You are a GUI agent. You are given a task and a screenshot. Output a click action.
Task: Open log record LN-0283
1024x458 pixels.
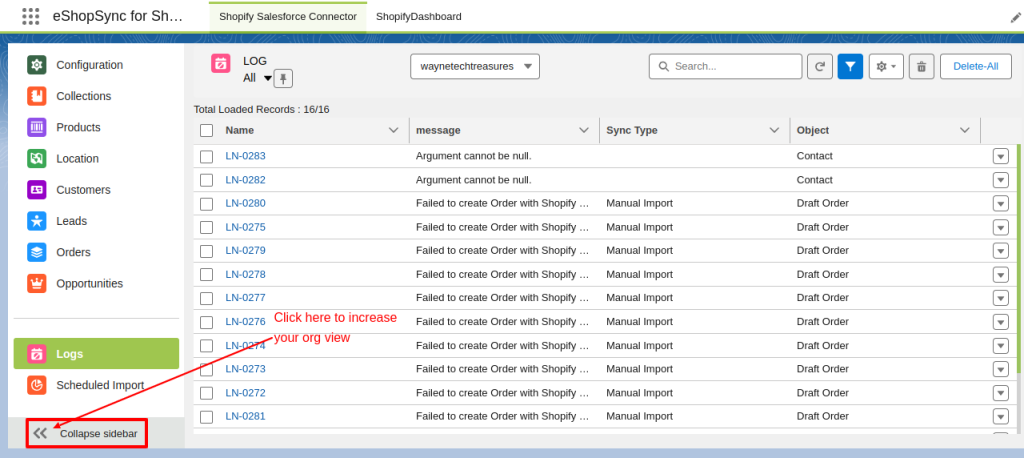tap(246, 156)
